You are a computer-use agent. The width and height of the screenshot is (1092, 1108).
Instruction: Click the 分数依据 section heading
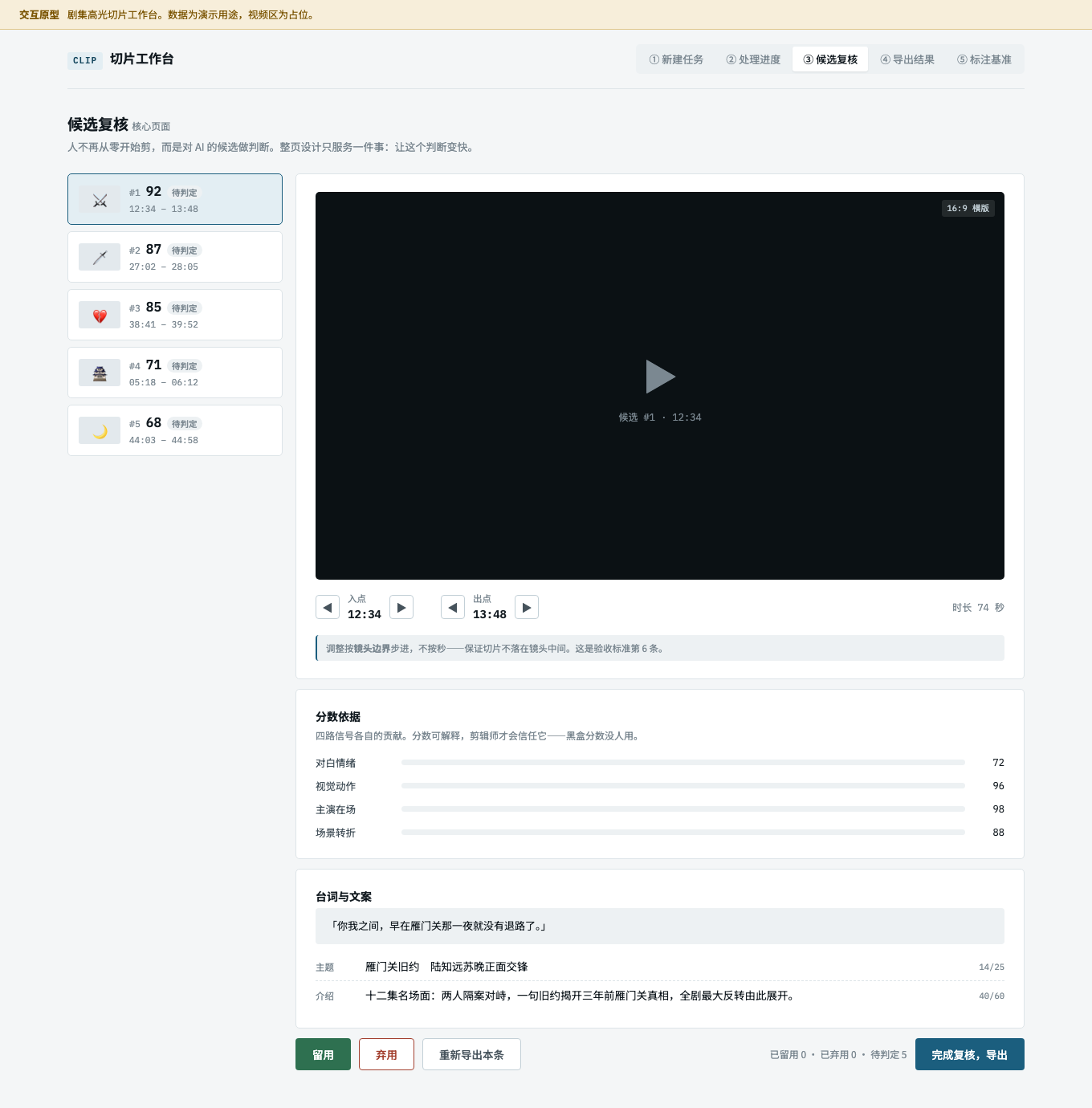pos(338,717)
